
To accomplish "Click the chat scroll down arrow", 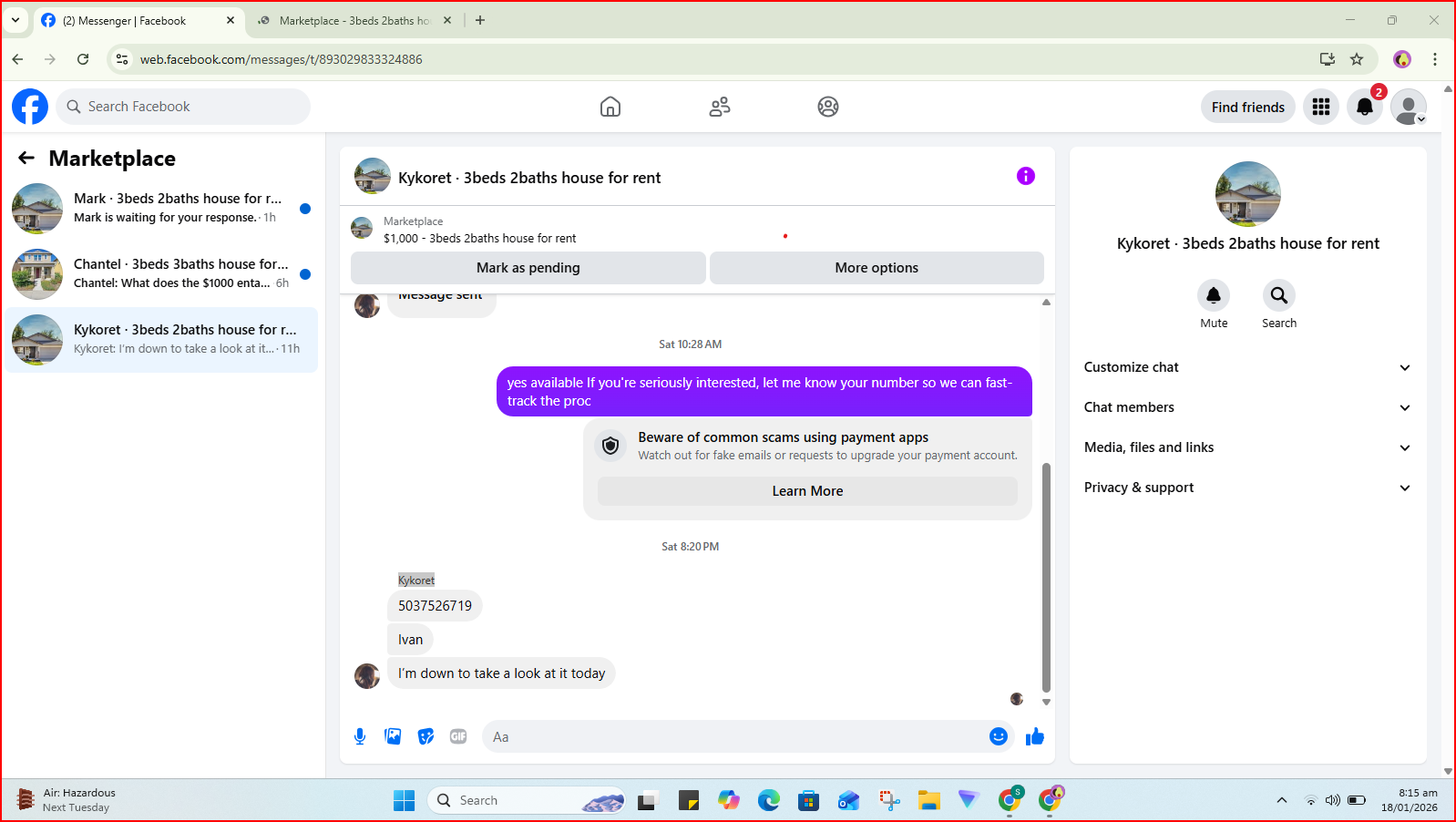I will [1046, 702].
